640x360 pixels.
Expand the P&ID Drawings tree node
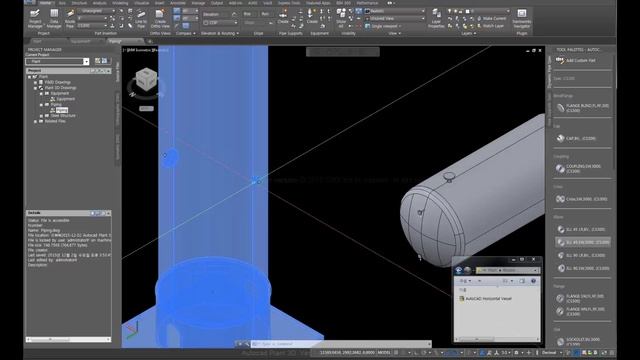coord(35,82)
